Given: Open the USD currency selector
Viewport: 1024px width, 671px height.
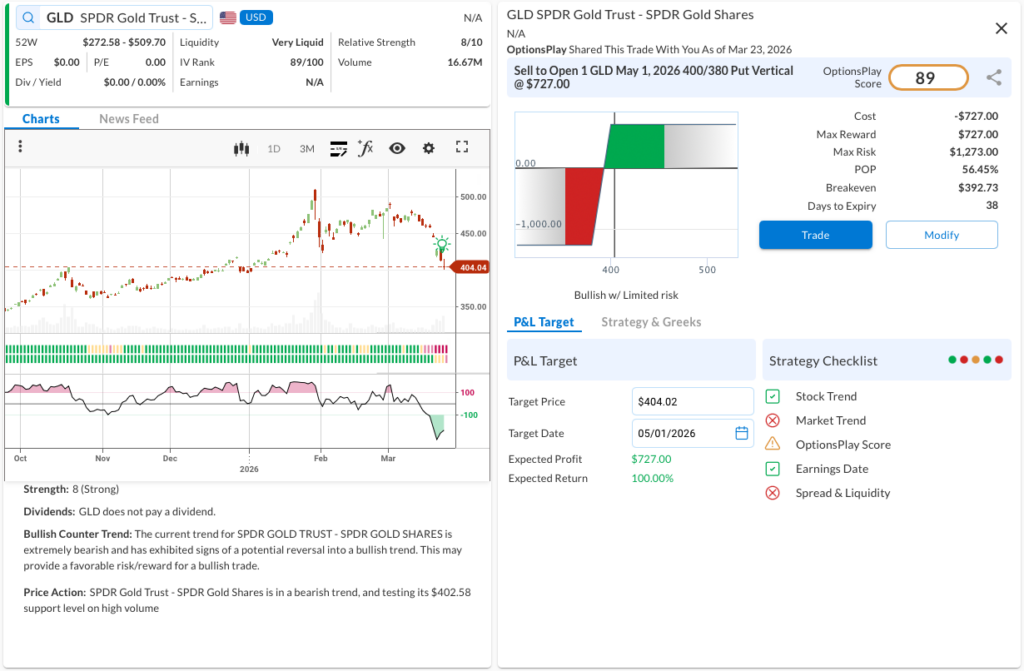Looking at the screenshot, I should coord(256,18).
